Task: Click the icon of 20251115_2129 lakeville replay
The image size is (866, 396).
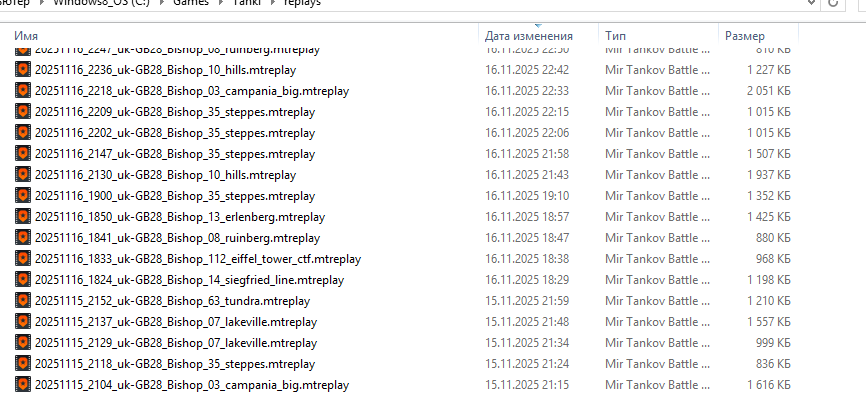Action: (x=23, y=342)
